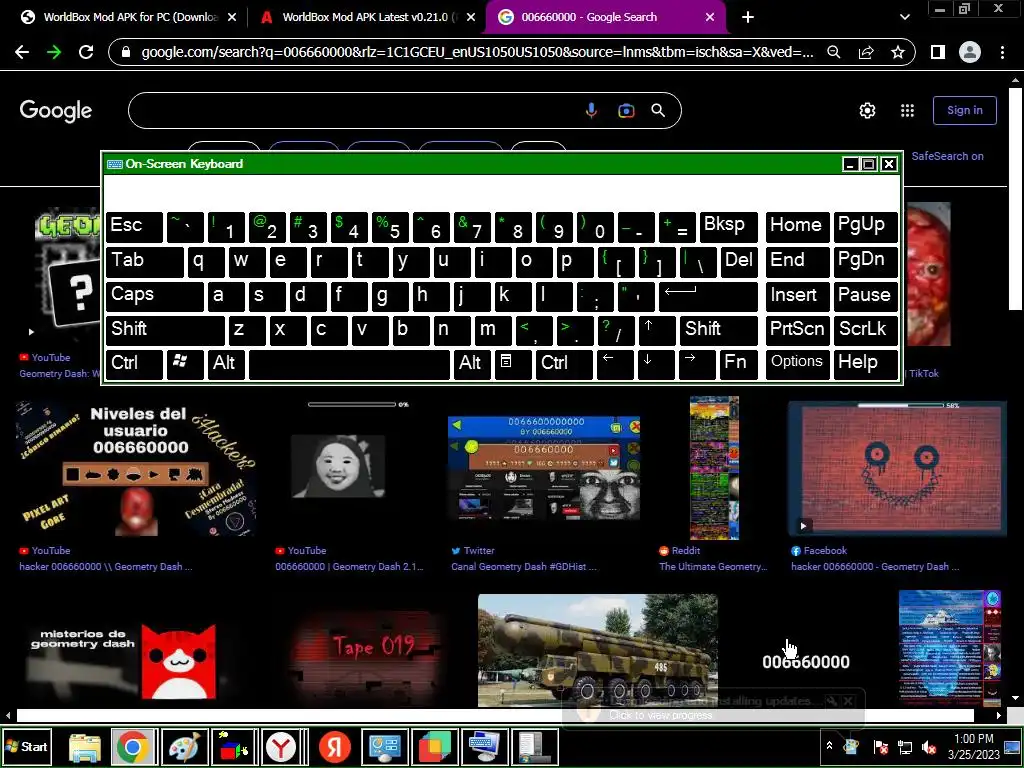Image resolution: width=1024 pixels, height=768 pixels.
Task: Toggle left Alt key on On-Screen Keyboard
Action: click(226, 364)
